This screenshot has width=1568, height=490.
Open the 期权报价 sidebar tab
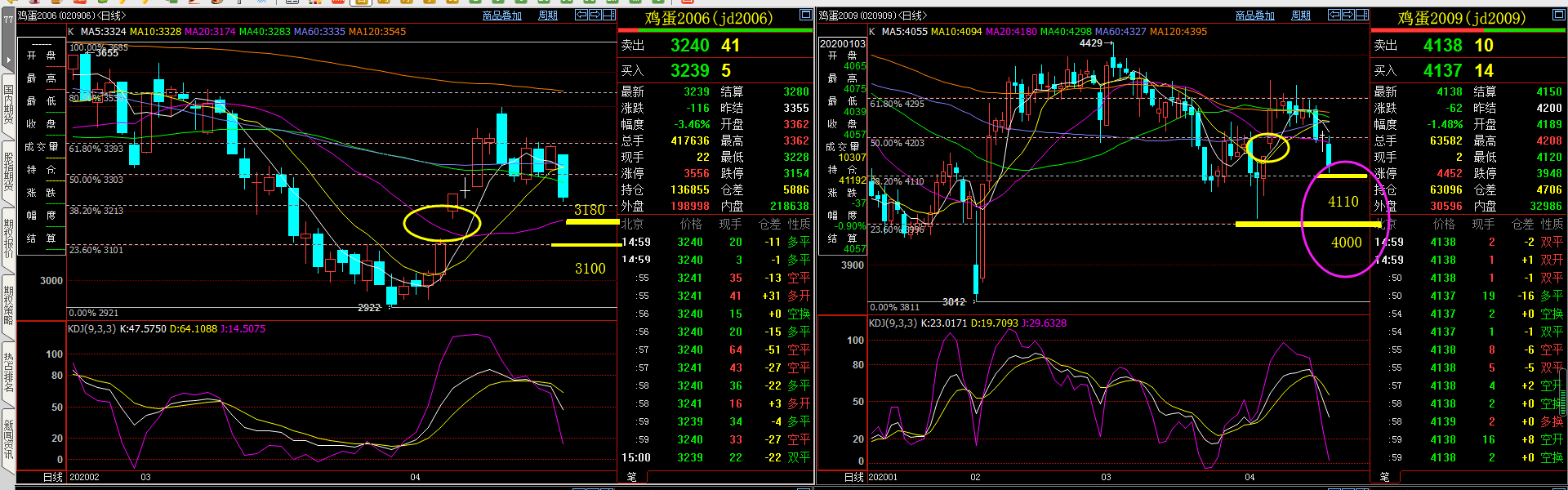(8, 239)
